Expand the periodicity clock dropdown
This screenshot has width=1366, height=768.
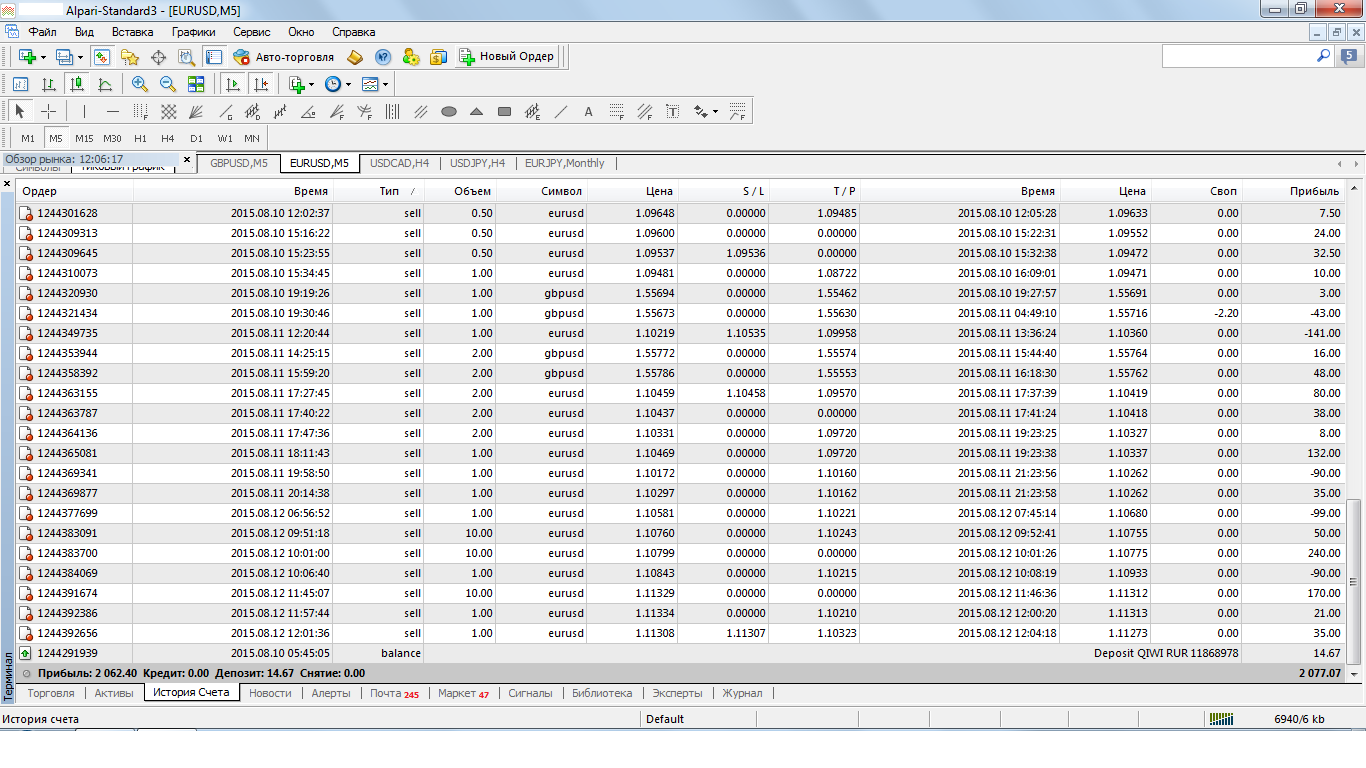click(348, 85)
